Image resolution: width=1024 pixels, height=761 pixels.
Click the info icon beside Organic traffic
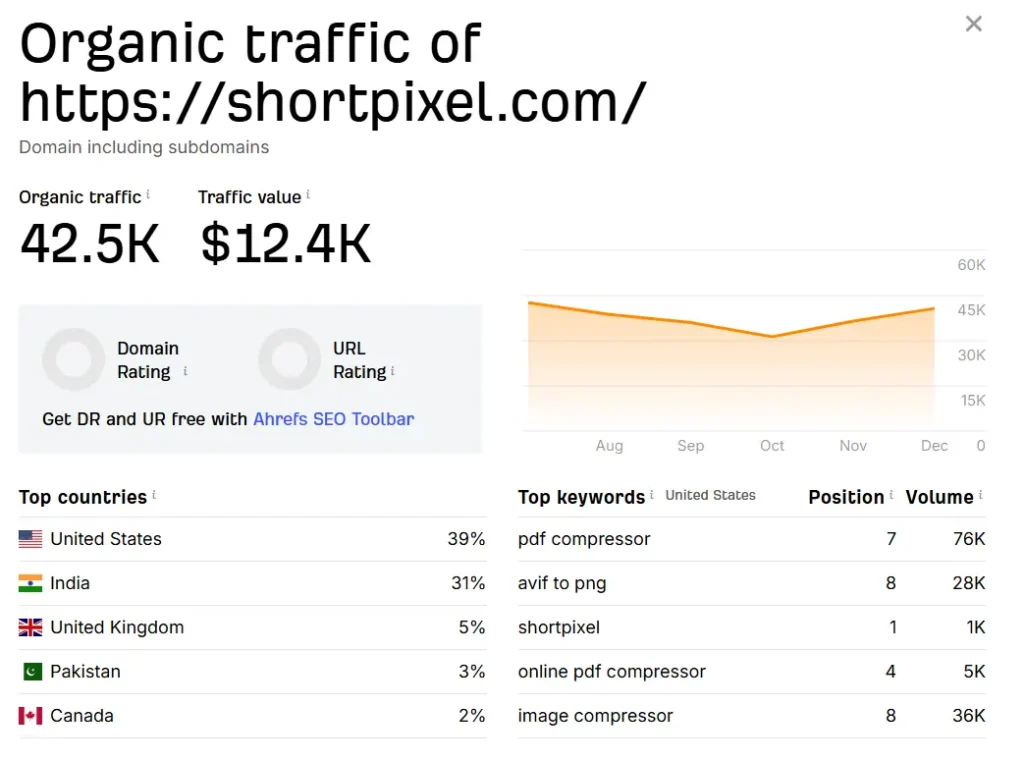click(x=148, y=195)
